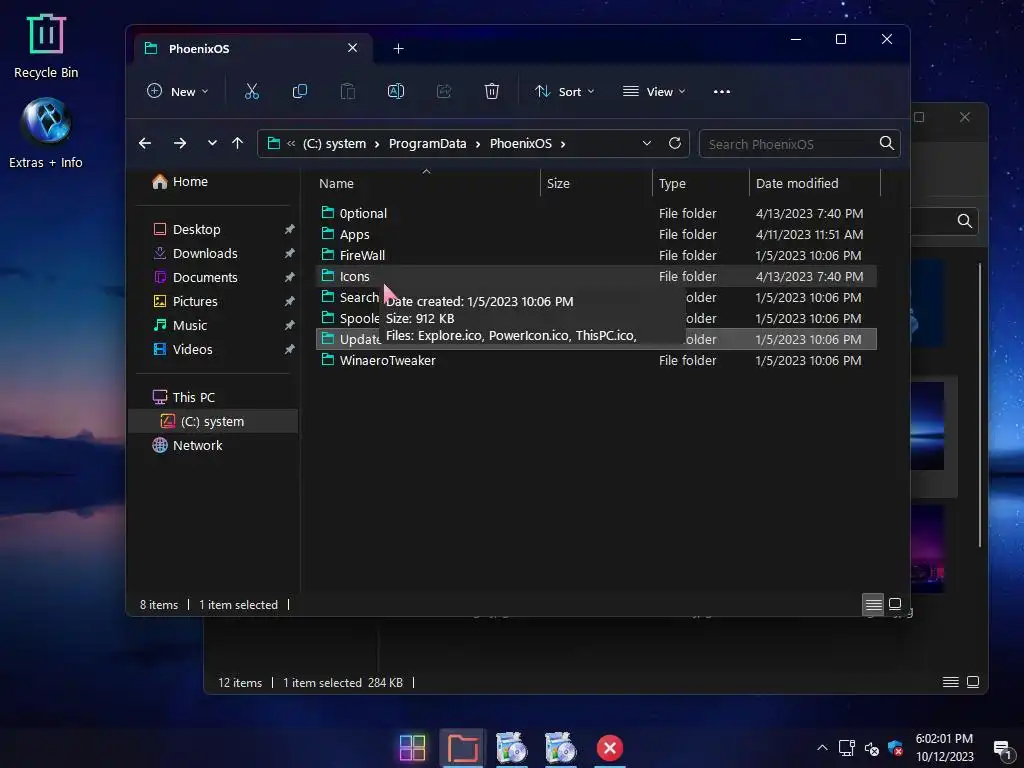Click the muted volume tray icon
1024x768 pixels.
coord(871,748)
